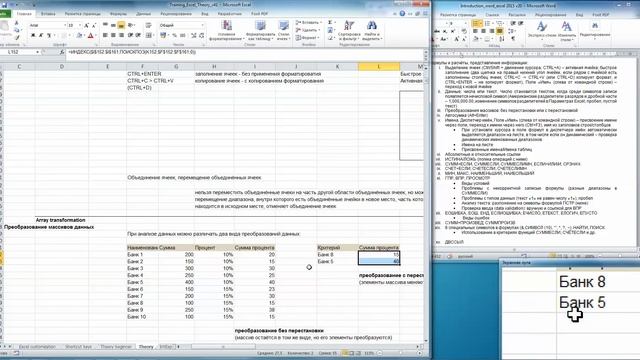Open Excel Insert cells dropdown

(x=309, y=22)
